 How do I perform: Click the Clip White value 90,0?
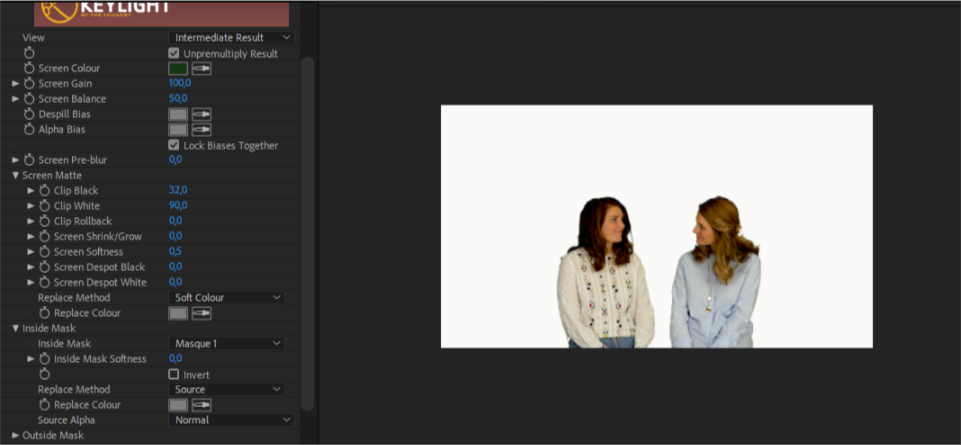tap(178, 206)
